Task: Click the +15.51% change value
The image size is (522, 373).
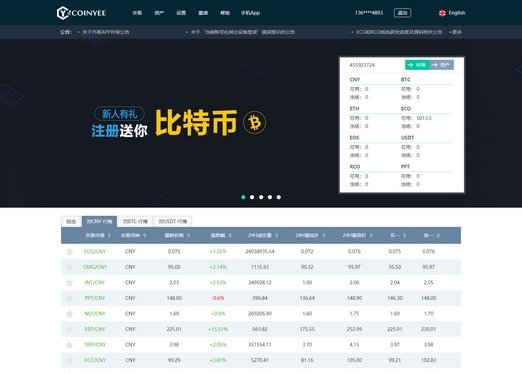Action: (218, 329)
